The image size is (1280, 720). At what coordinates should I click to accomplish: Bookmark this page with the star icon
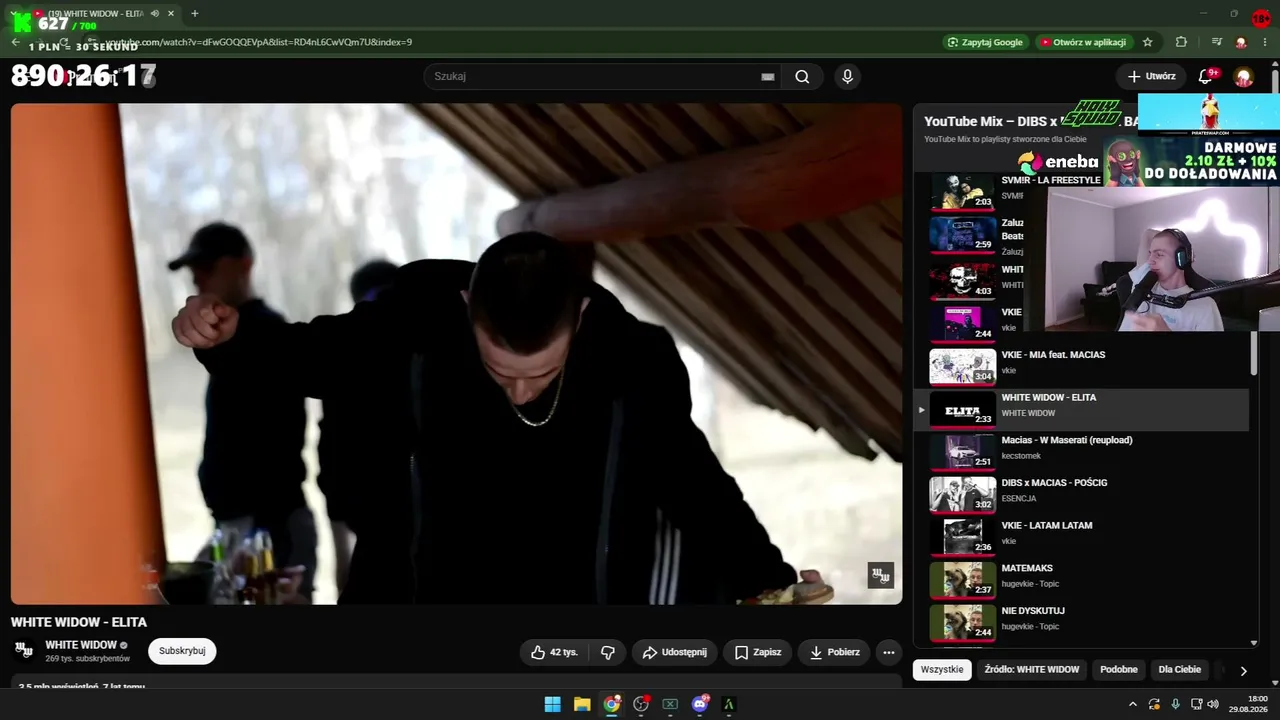[1148, 42]
